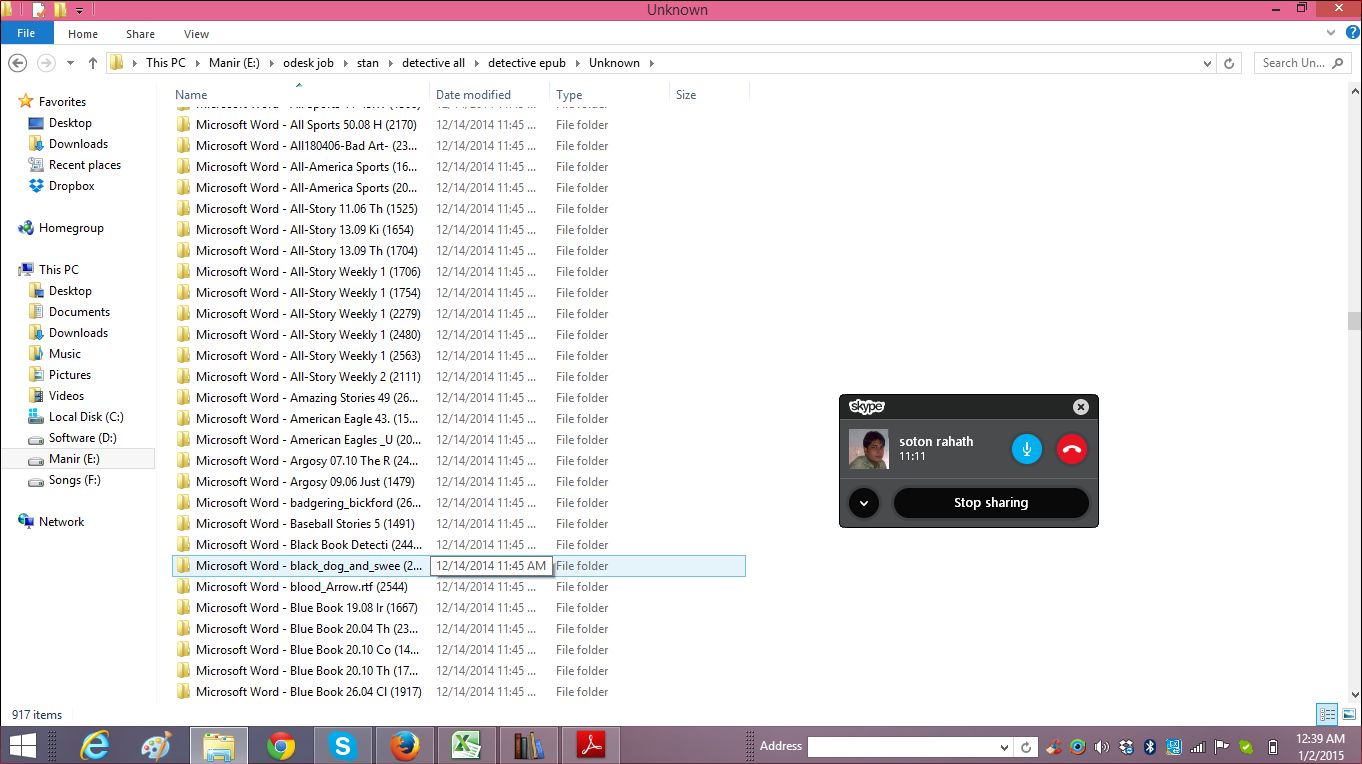
Task: Switch to large icons view toggle
Action: pos(1348,714)
